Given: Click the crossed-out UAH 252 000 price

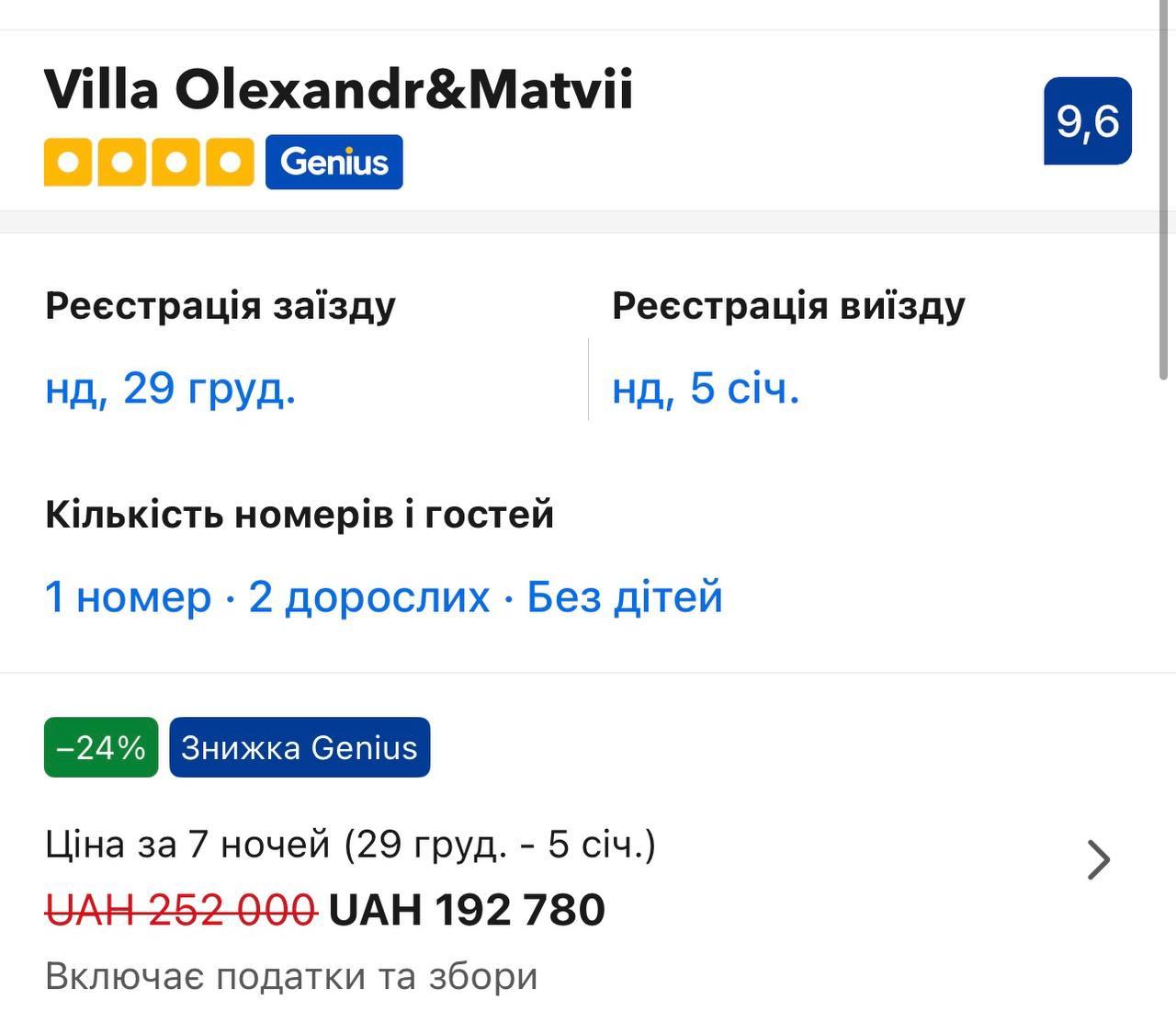Looking at the screenshot, I should click(181, 910).
